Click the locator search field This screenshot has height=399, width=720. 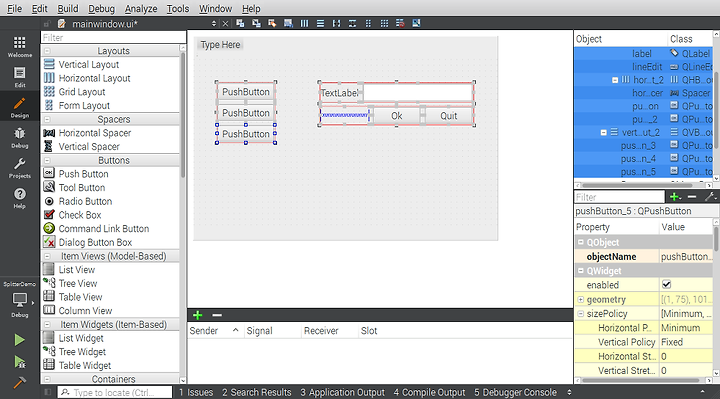point(115,393)
